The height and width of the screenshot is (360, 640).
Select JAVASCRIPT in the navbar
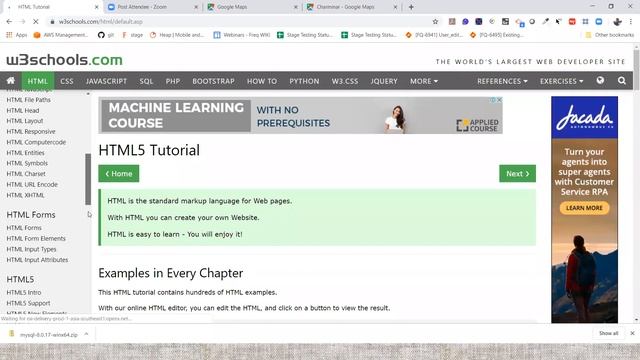[106, 81]
